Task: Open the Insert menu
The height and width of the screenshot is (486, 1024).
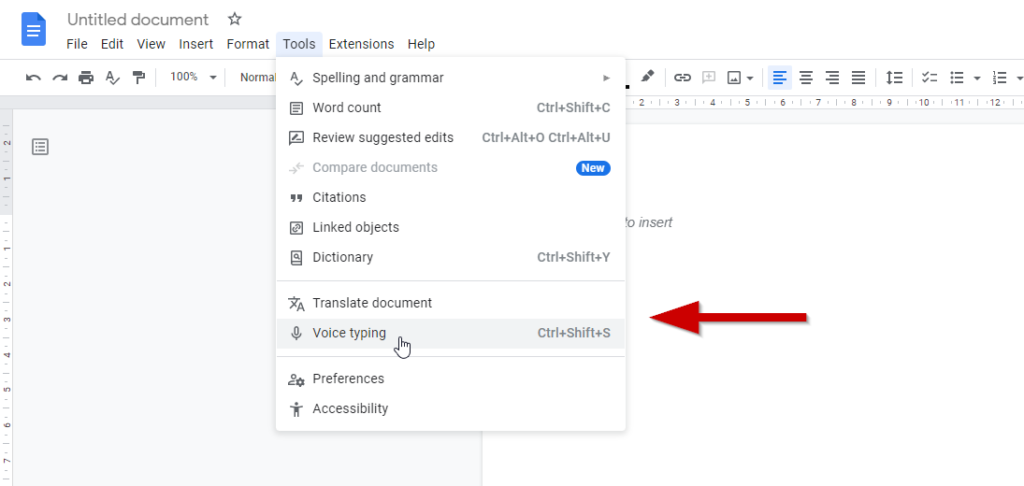Action: (196, 44)
